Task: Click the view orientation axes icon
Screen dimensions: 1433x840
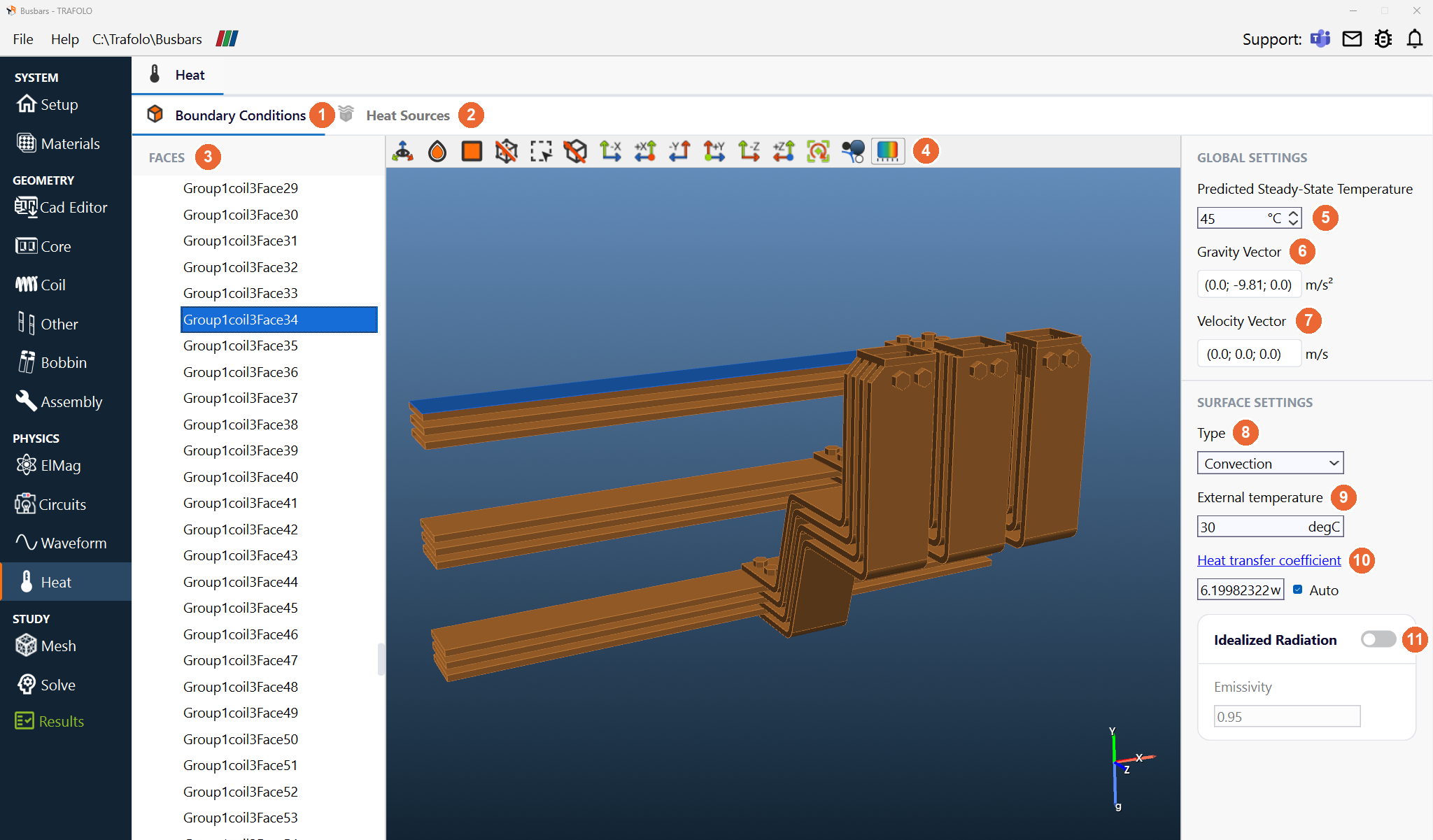Action: [403, 151]
